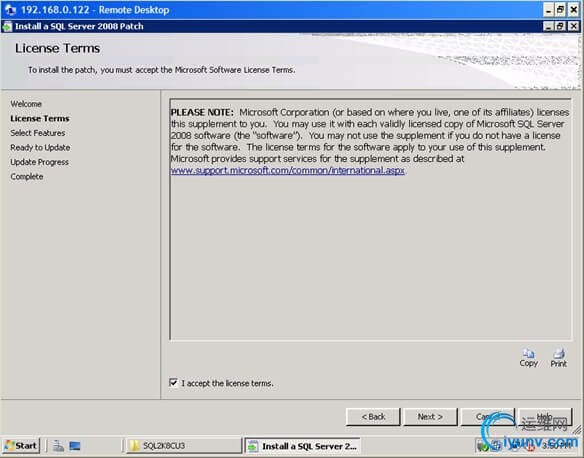Click the Copy icon for license text
The width and height of the screenshot is (584, 458).
(x=529, y=358)
